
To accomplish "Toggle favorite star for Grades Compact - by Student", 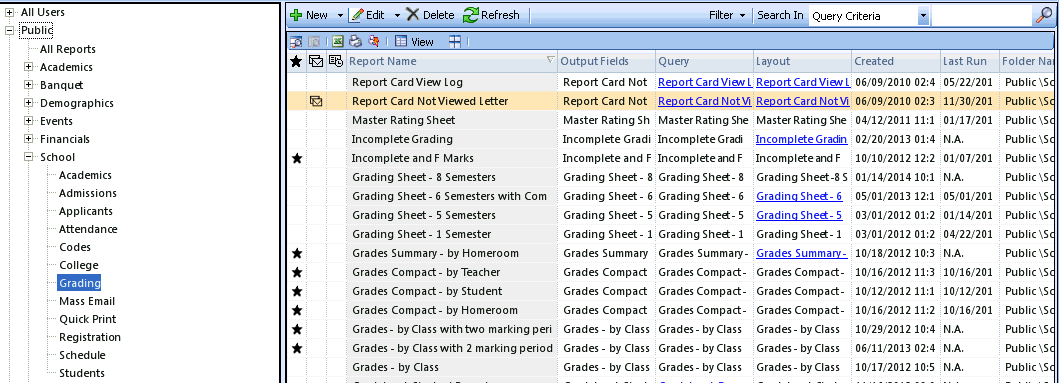I will 296,291.
